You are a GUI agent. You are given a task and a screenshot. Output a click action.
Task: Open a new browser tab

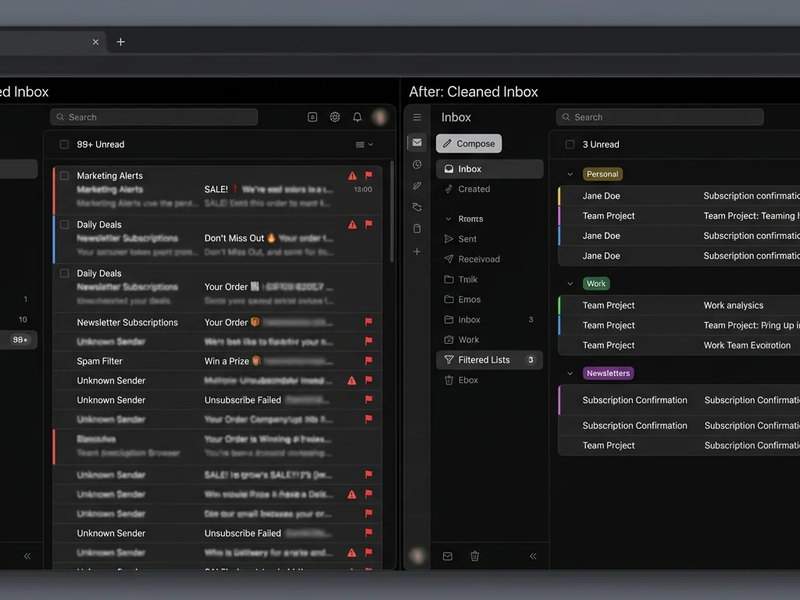121,42
